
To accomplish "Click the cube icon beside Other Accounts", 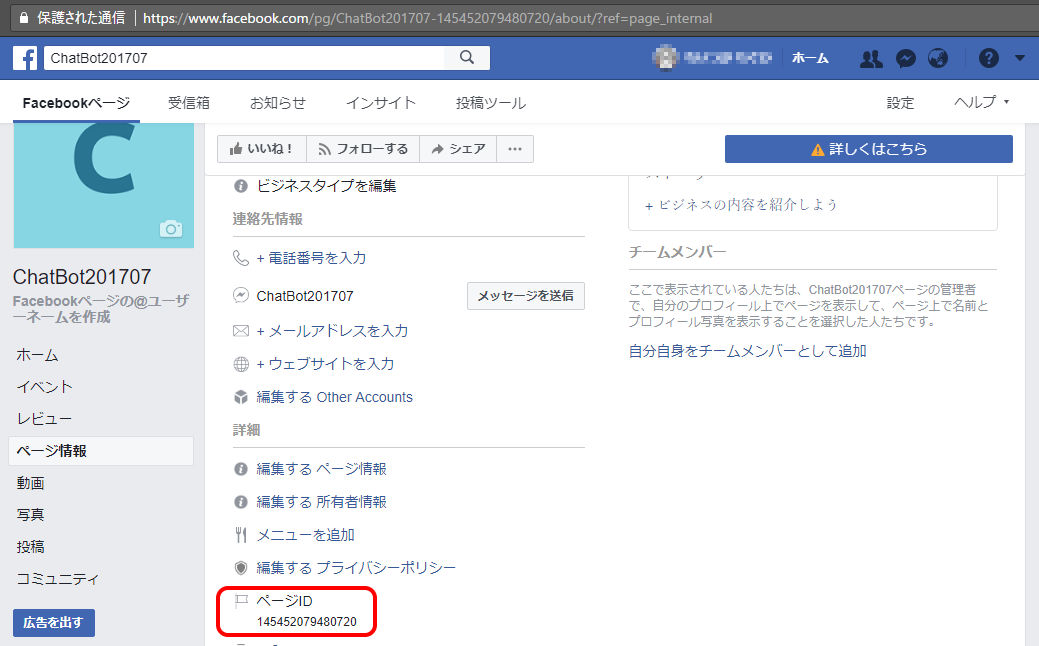I will tap(241, 397).
